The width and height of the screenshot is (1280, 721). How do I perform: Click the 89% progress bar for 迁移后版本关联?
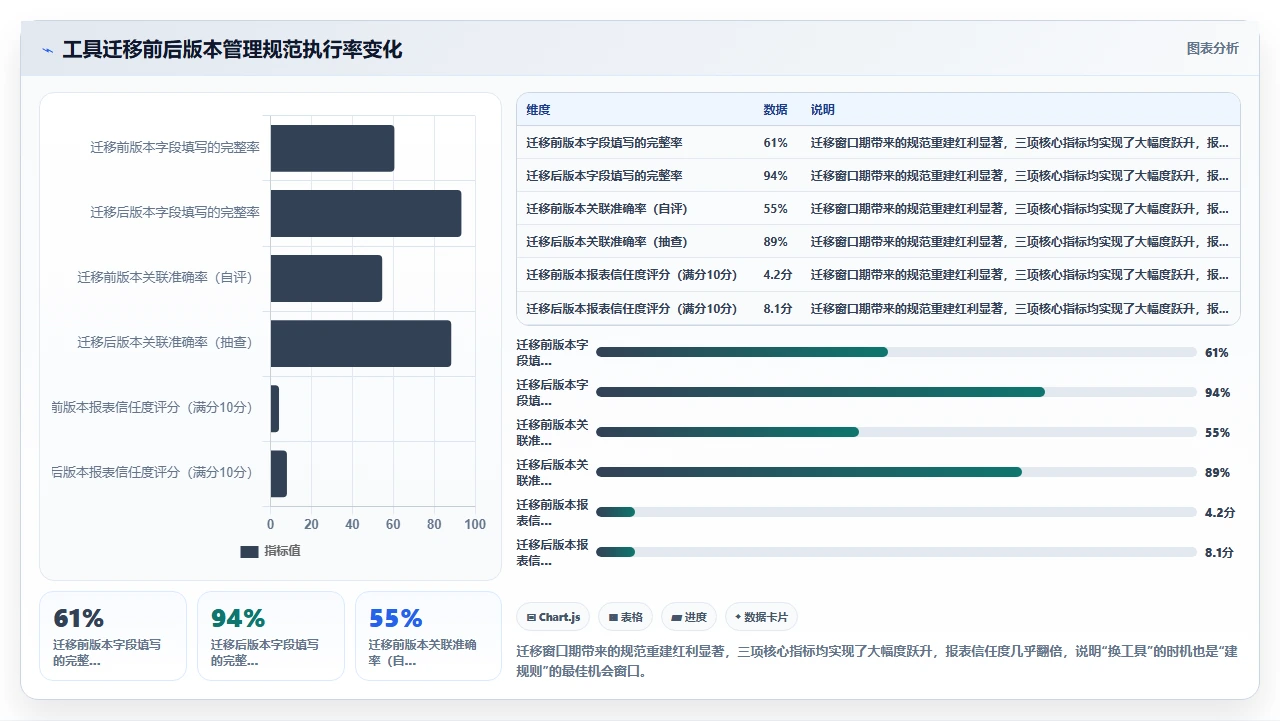coord(896,472)
